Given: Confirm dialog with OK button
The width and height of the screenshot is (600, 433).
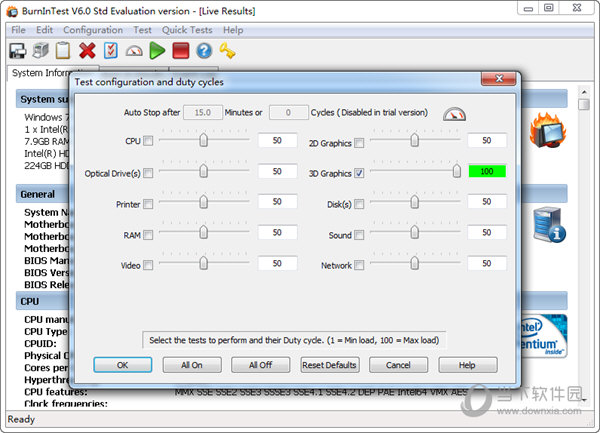Looking at the screenshot, I should tap(122, 365).
